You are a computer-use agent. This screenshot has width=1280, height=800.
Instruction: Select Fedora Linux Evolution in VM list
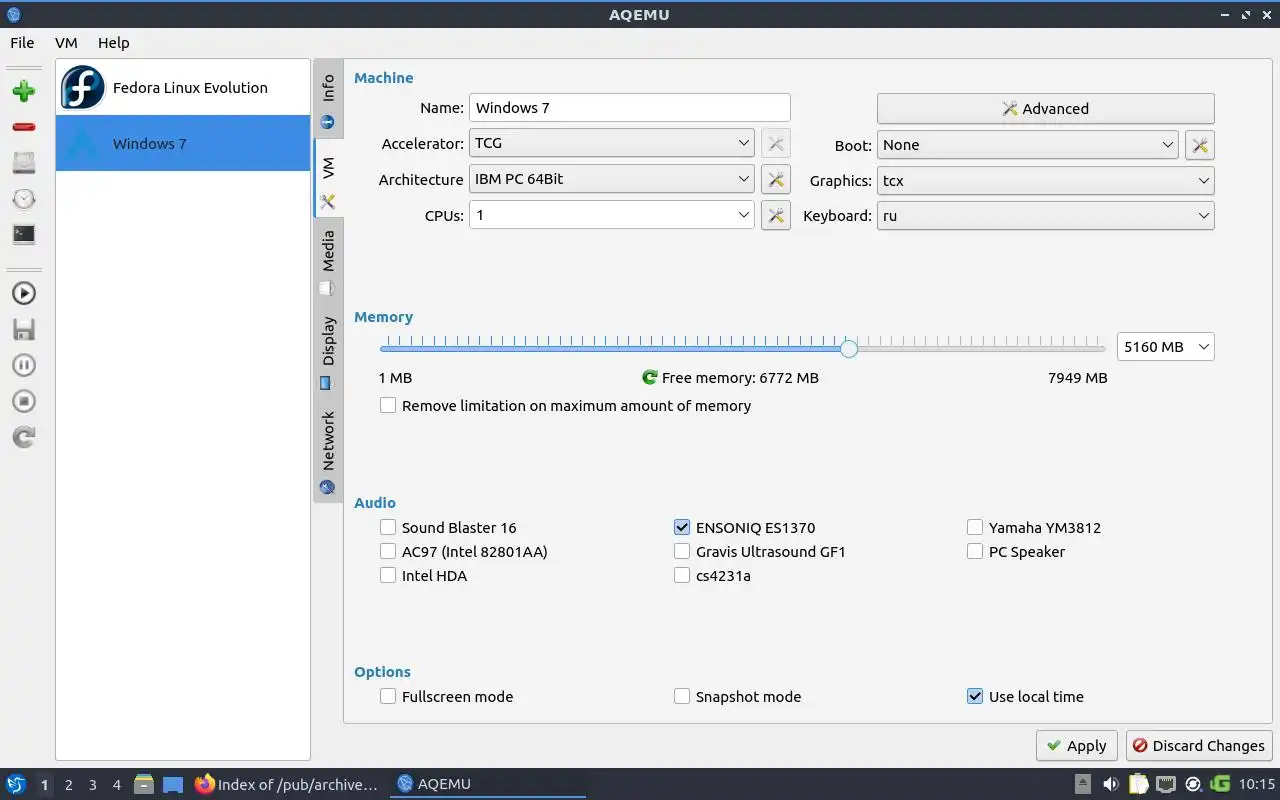(183, 87)
